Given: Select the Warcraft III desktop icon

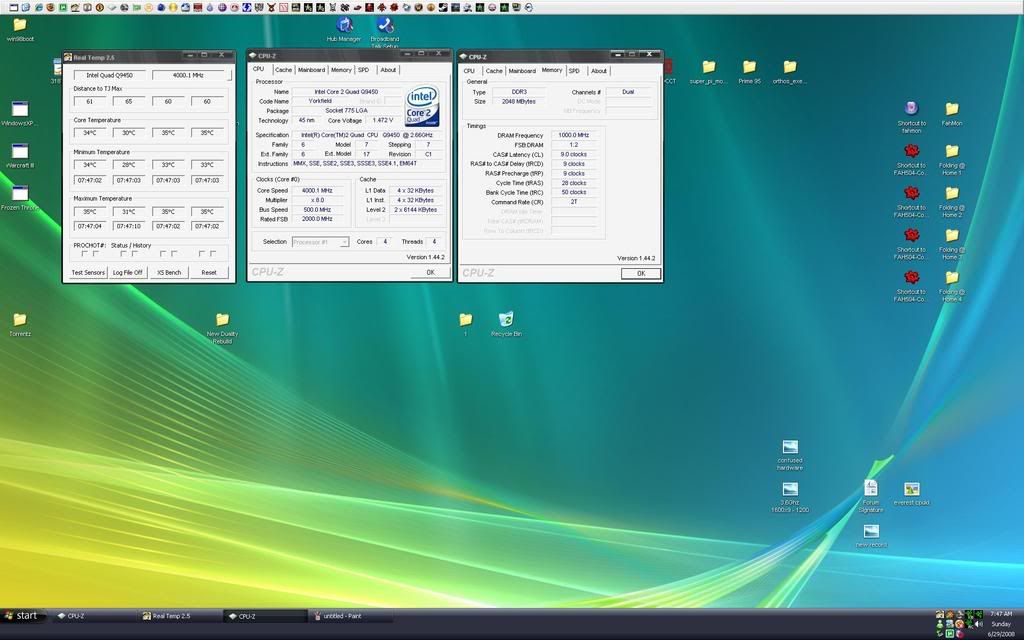Looking at the screenshot, I should pyautogui.click(x=20, y=155).
